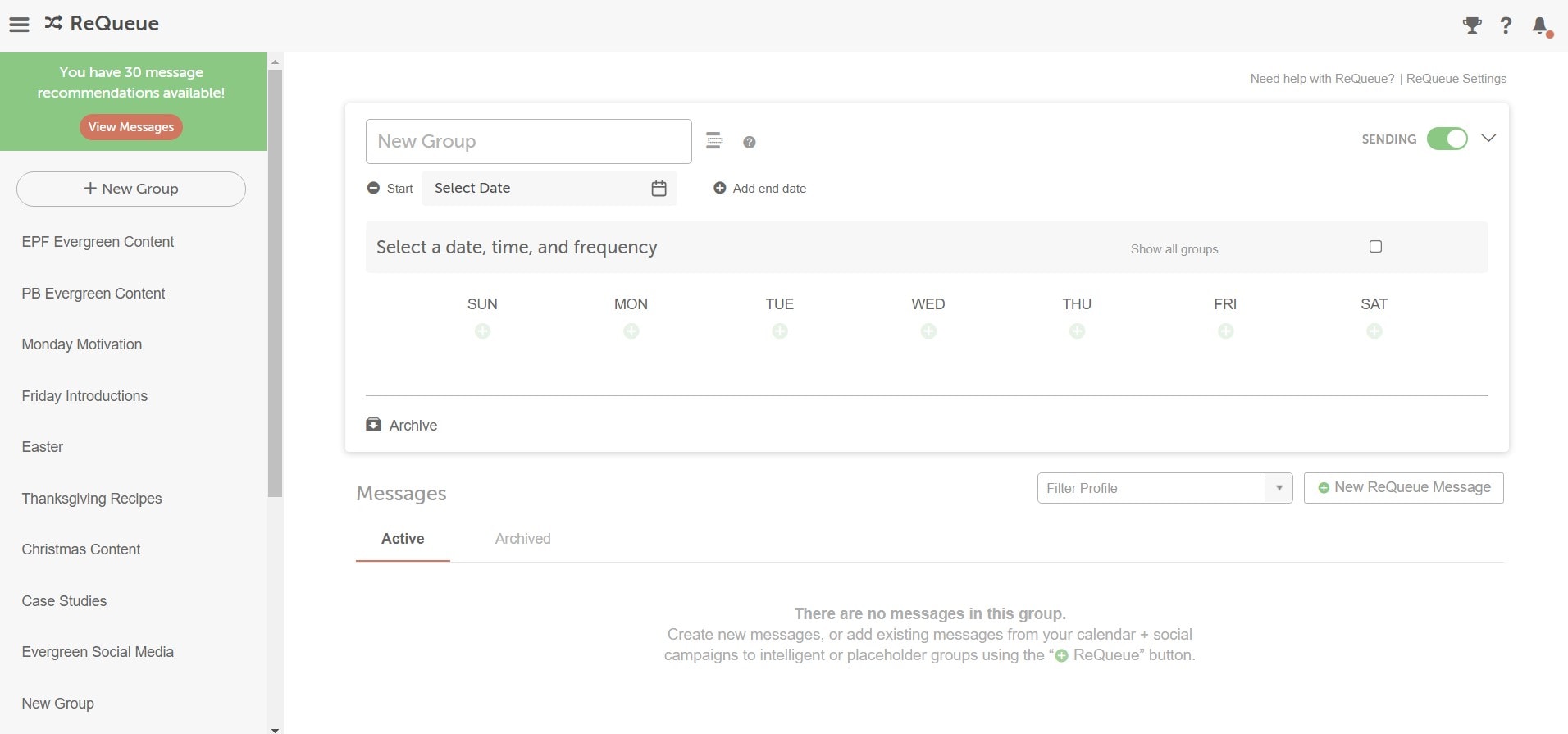Open Thanksgiving Recipes group
1568x734 pixels.
[92, 499]
